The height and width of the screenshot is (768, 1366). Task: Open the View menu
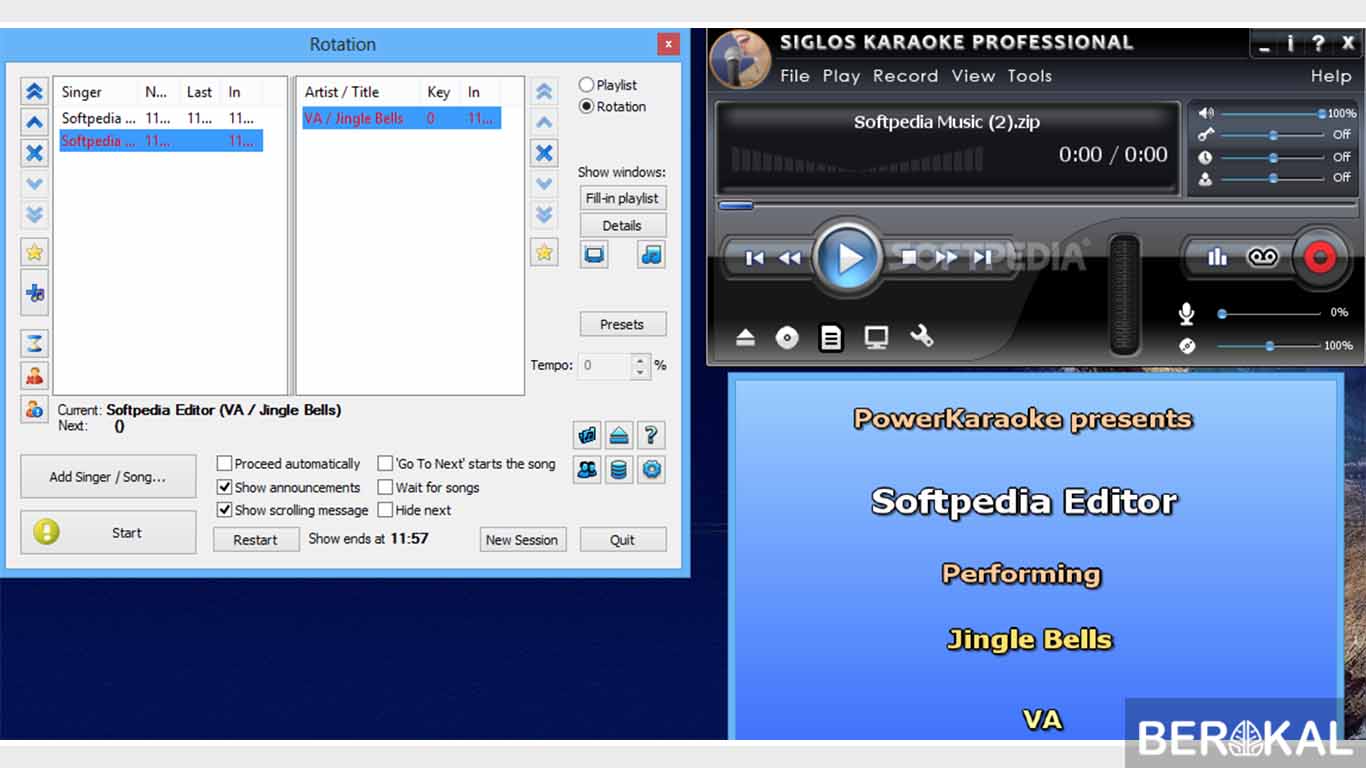tap(973, 76)
